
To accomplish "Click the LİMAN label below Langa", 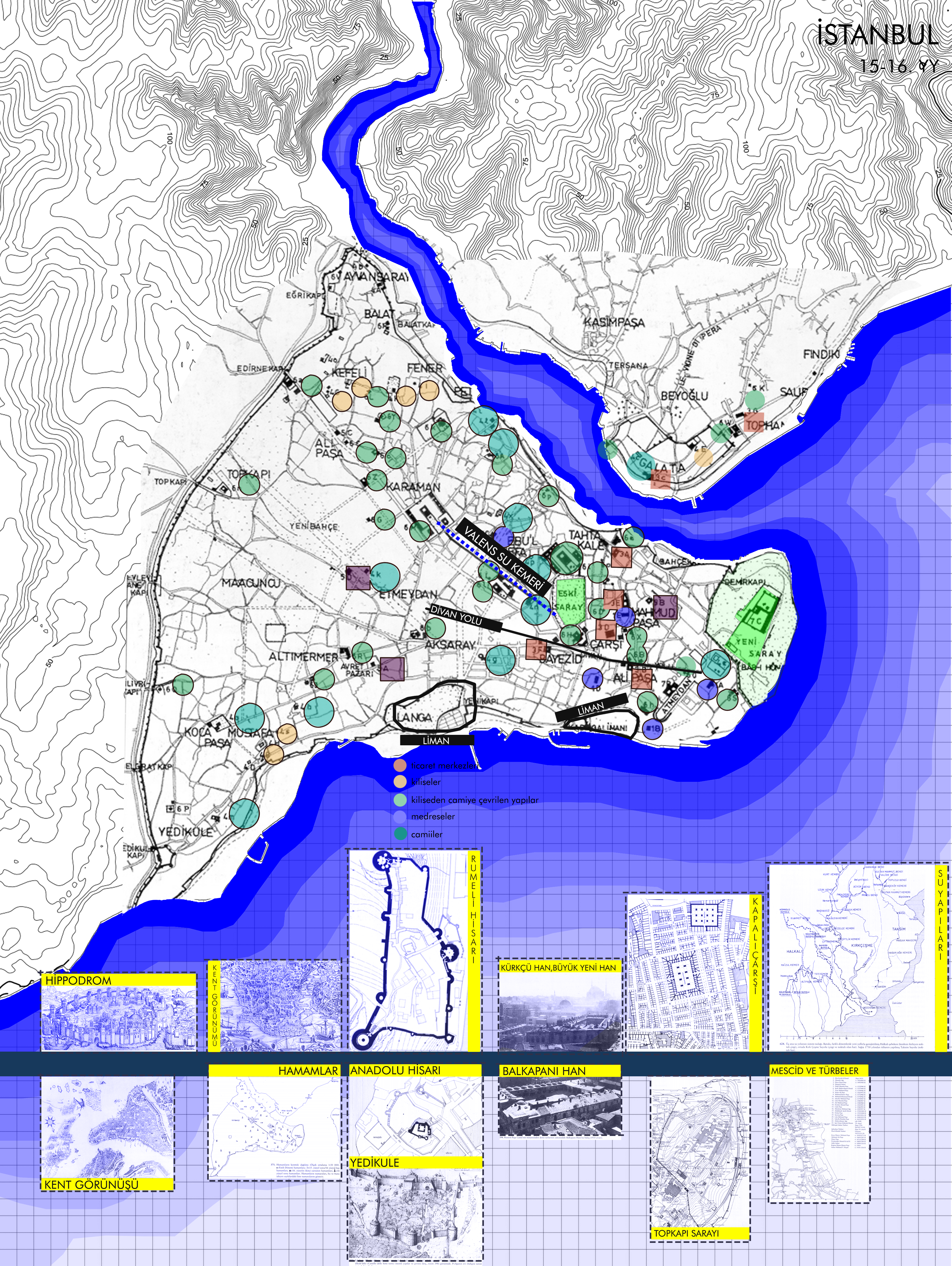I will tap(437, 740).
